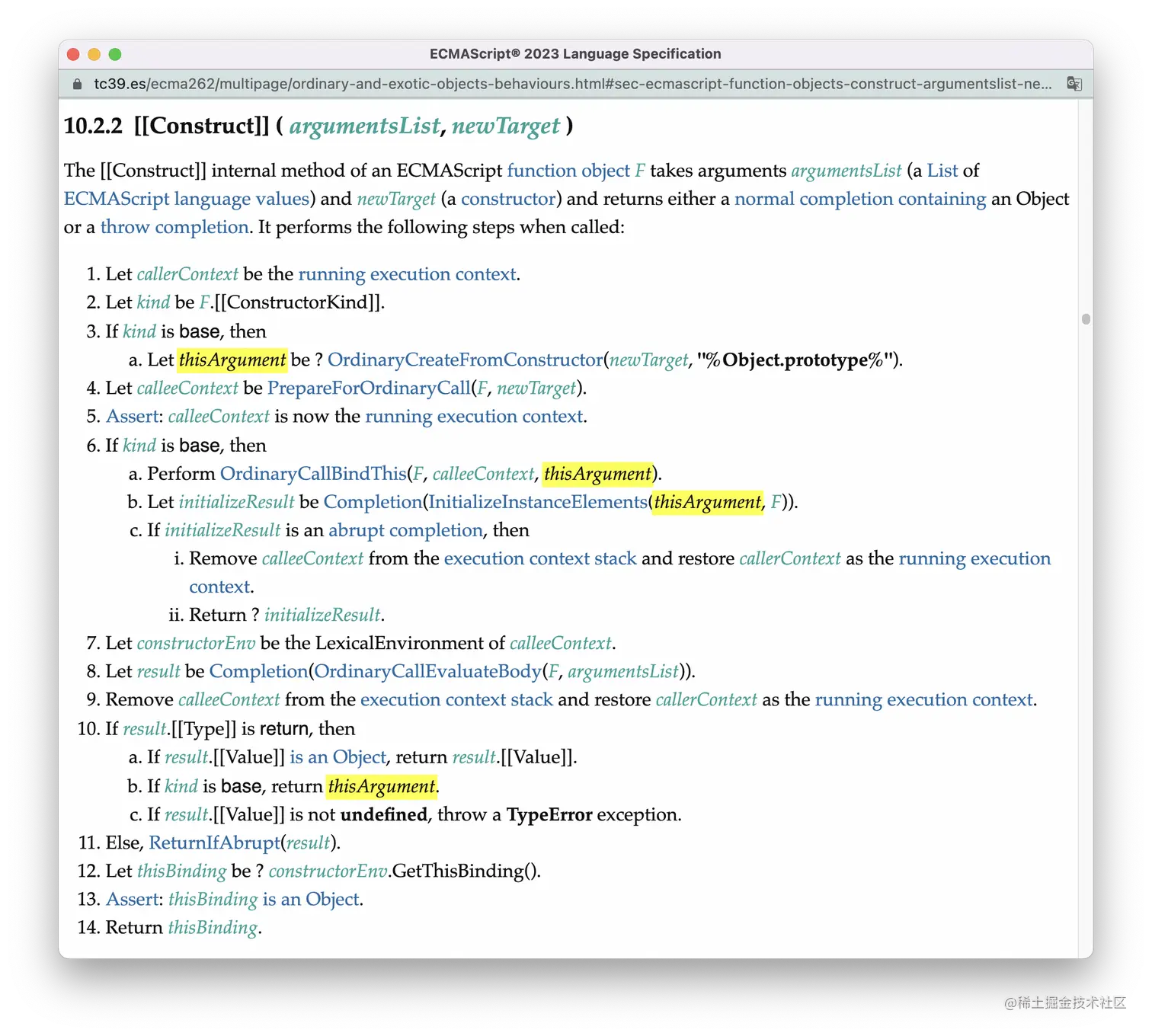The width and height of the screenshot is (1152, 1036).
Task: Click the 'Completion' link in step 8
Action: tap(258, 671)
